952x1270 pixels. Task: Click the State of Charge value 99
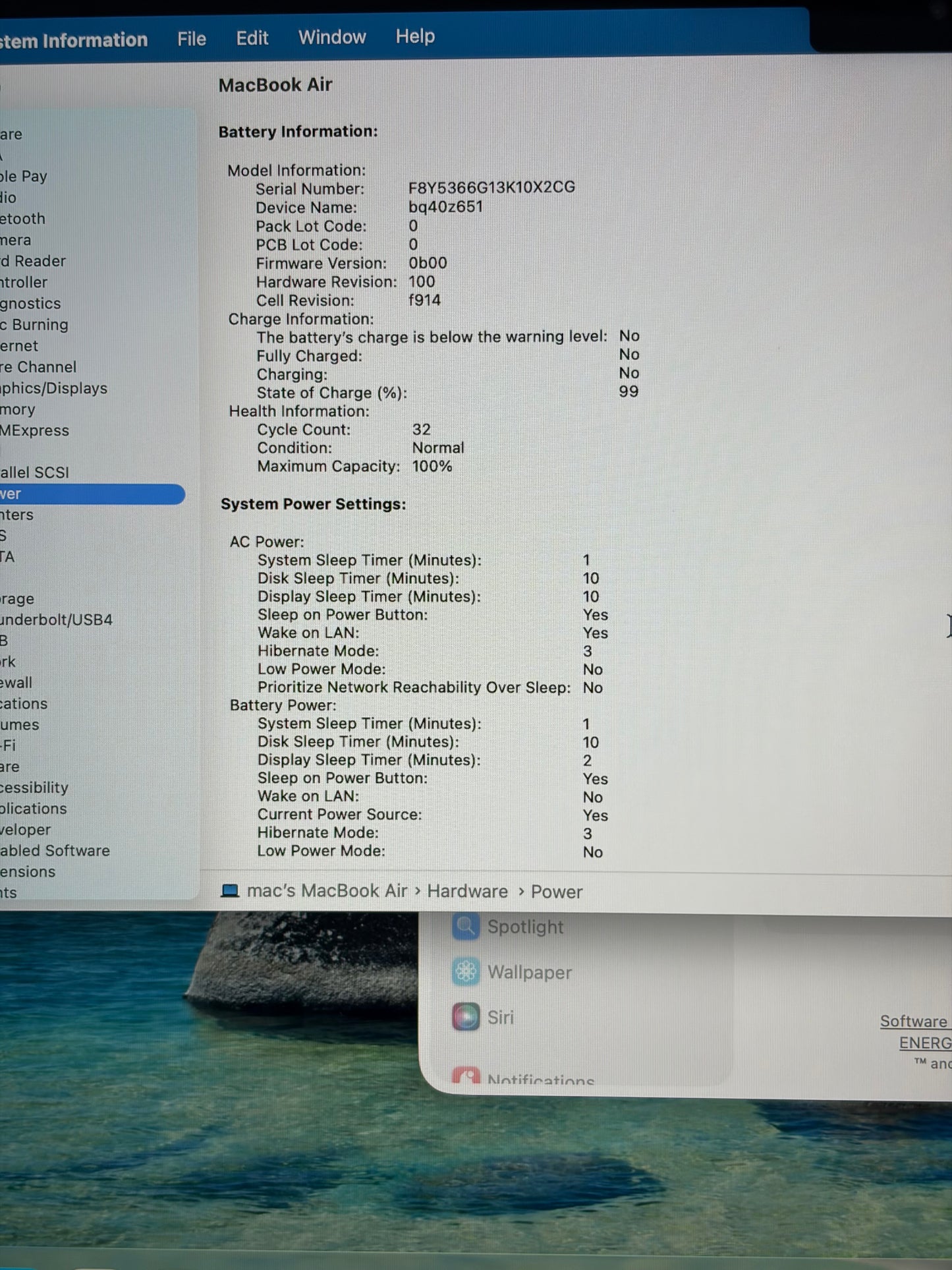tap(629, 391)
